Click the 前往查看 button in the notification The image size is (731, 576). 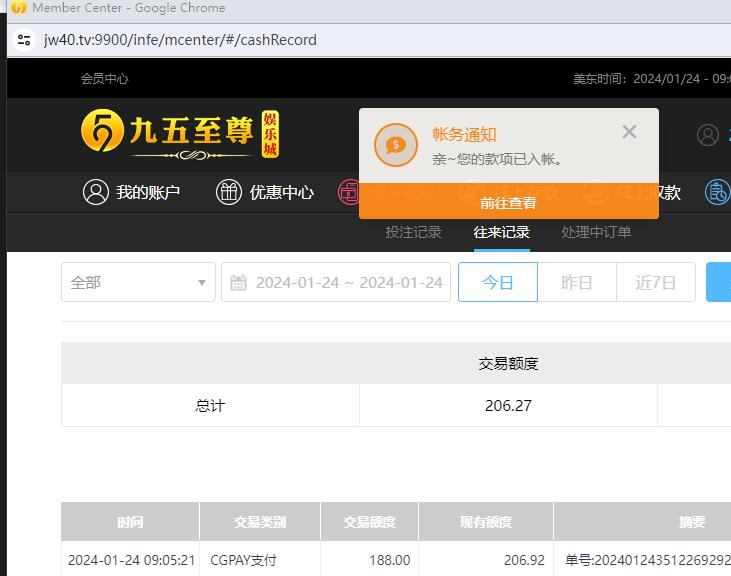tap(509, 203)
